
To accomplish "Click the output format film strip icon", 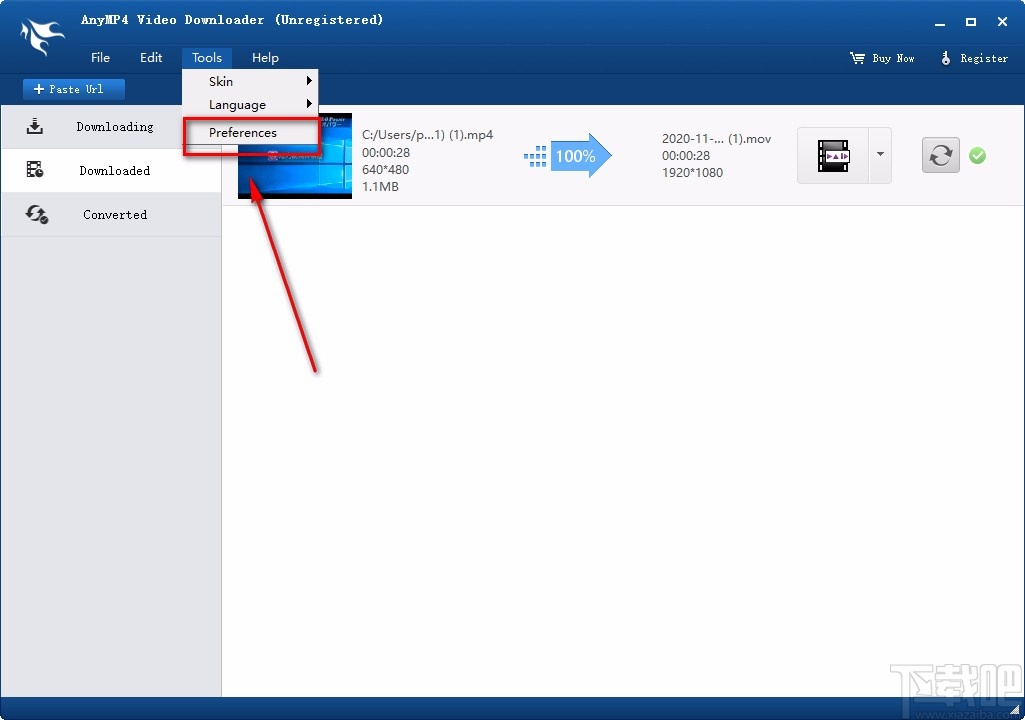I will (x=833, y=156).
